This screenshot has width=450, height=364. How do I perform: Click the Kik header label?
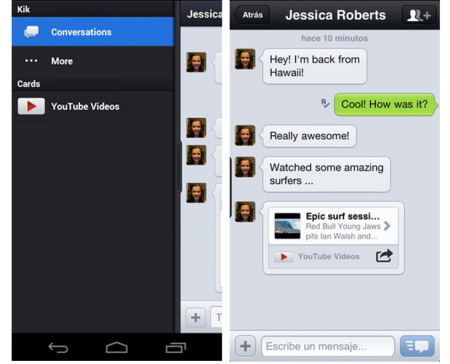pos(23,9)
